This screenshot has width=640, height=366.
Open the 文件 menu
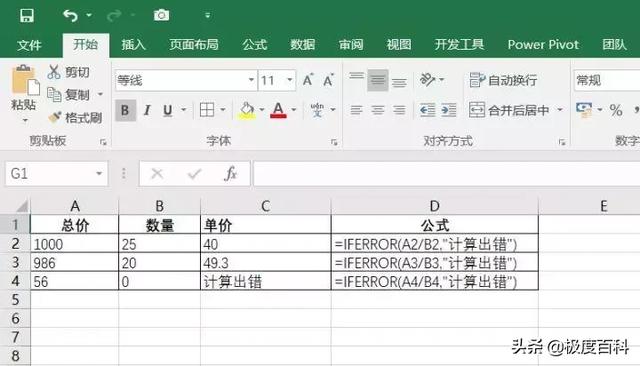29,44
